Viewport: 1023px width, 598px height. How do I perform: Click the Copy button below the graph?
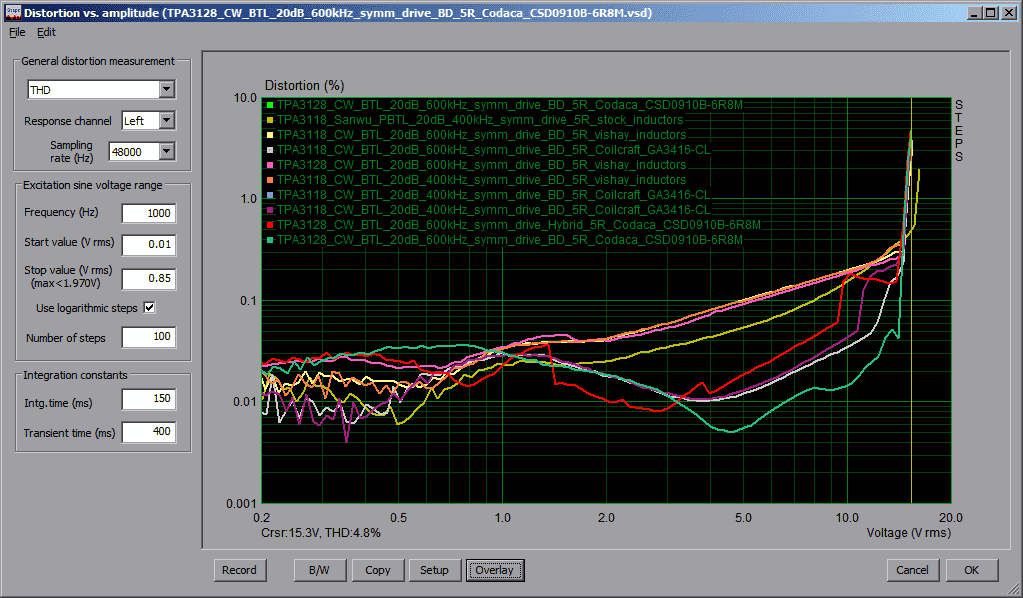[378, 570]
